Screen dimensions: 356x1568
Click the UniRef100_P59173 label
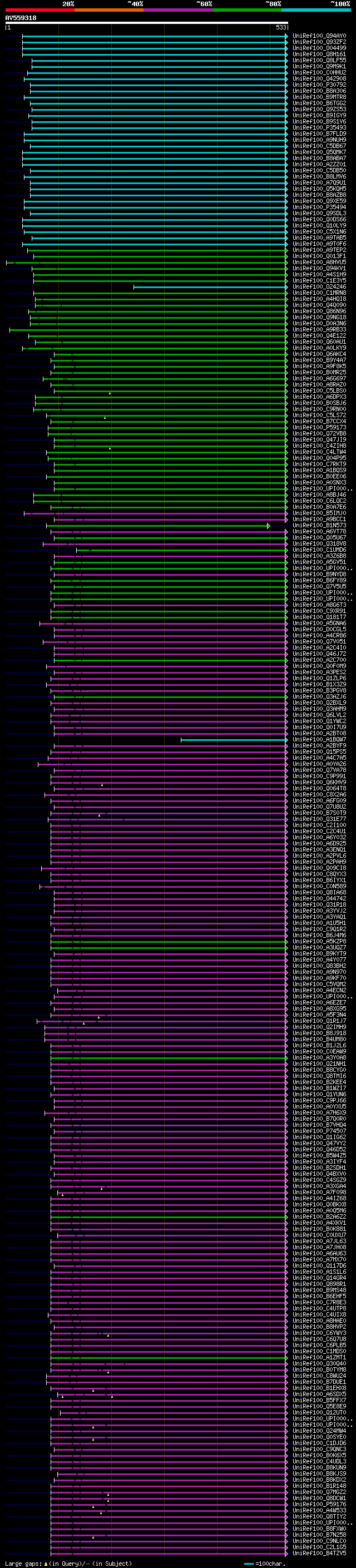coord(319,427)
